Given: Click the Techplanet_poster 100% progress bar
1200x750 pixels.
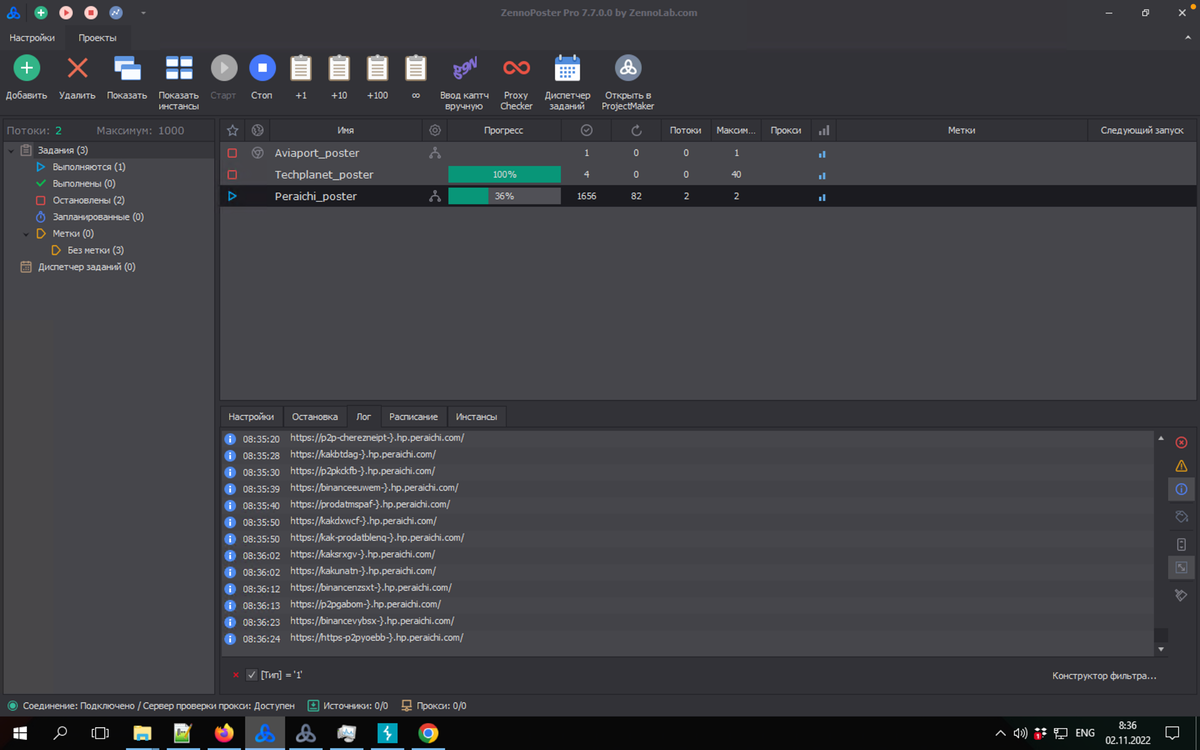Looking at the screenshot, I should (504, 175).
